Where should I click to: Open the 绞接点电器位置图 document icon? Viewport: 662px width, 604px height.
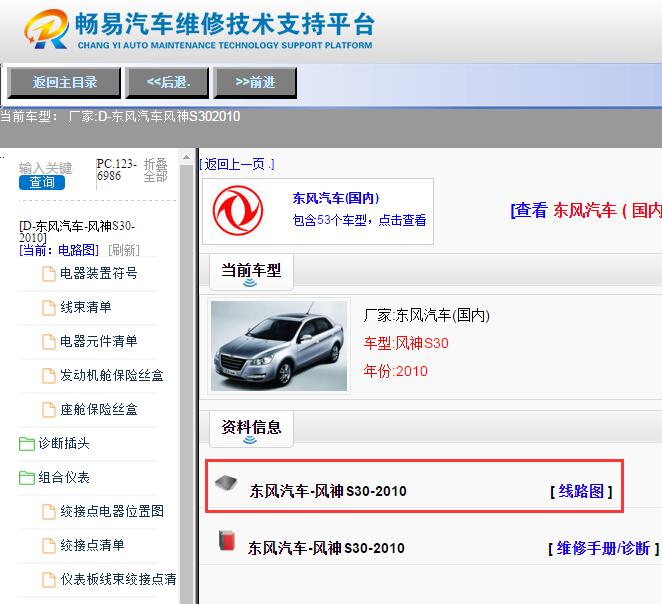click(49, 512)
